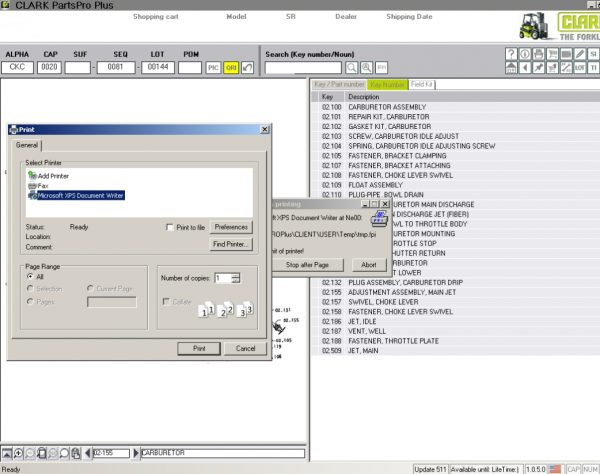Click Stop after Page button
600x474 pixels.
[x=307, y=265]
